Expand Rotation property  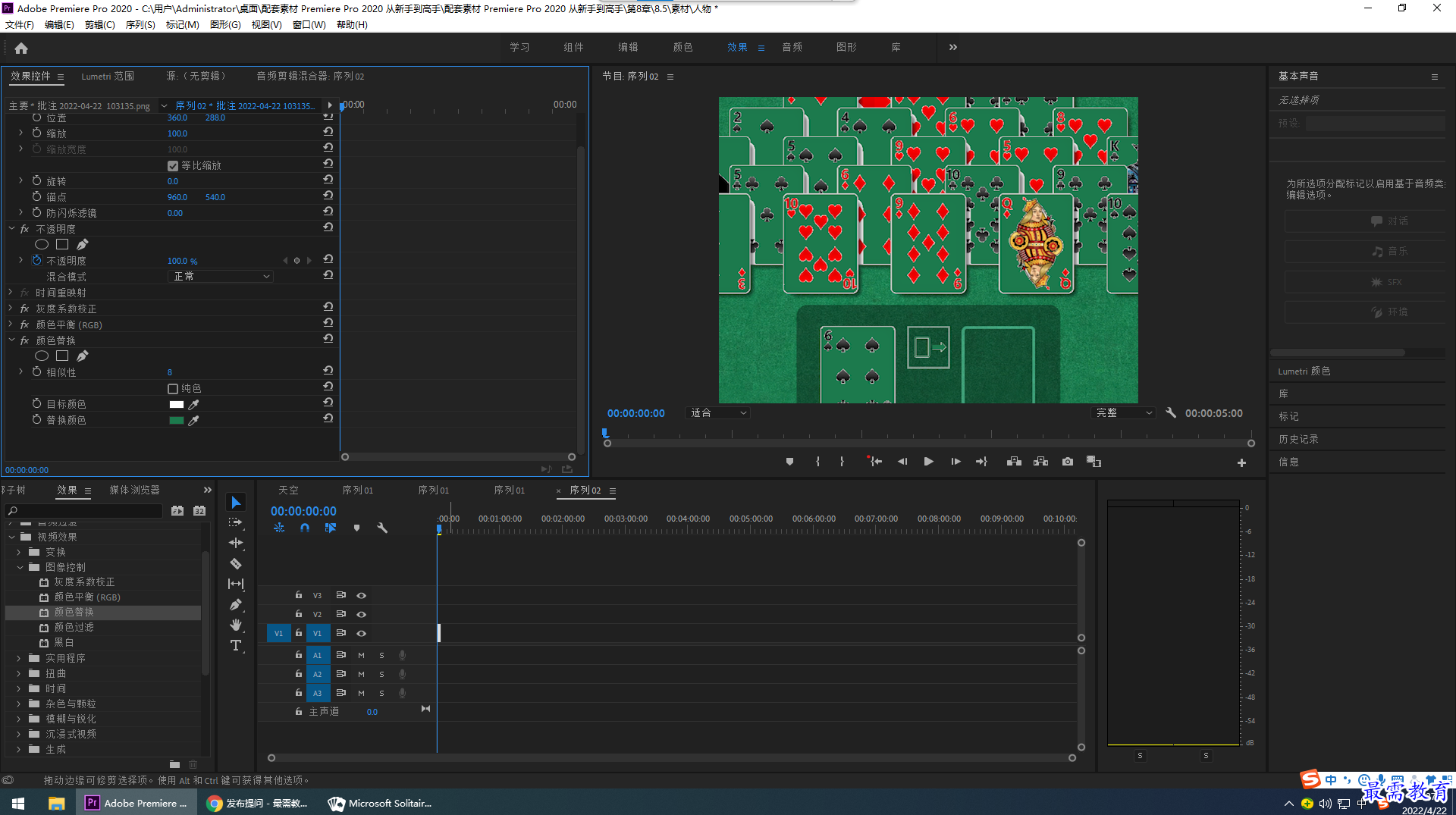pyautogui.click(x=20, y=180)
